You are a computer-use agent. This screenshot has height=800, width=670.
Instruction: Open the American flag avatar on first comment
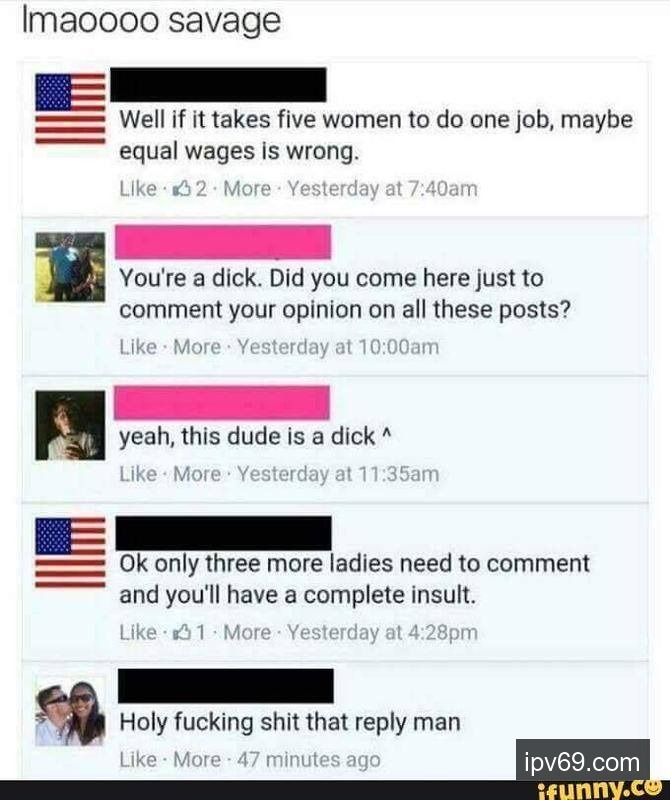tap(70, 108)
